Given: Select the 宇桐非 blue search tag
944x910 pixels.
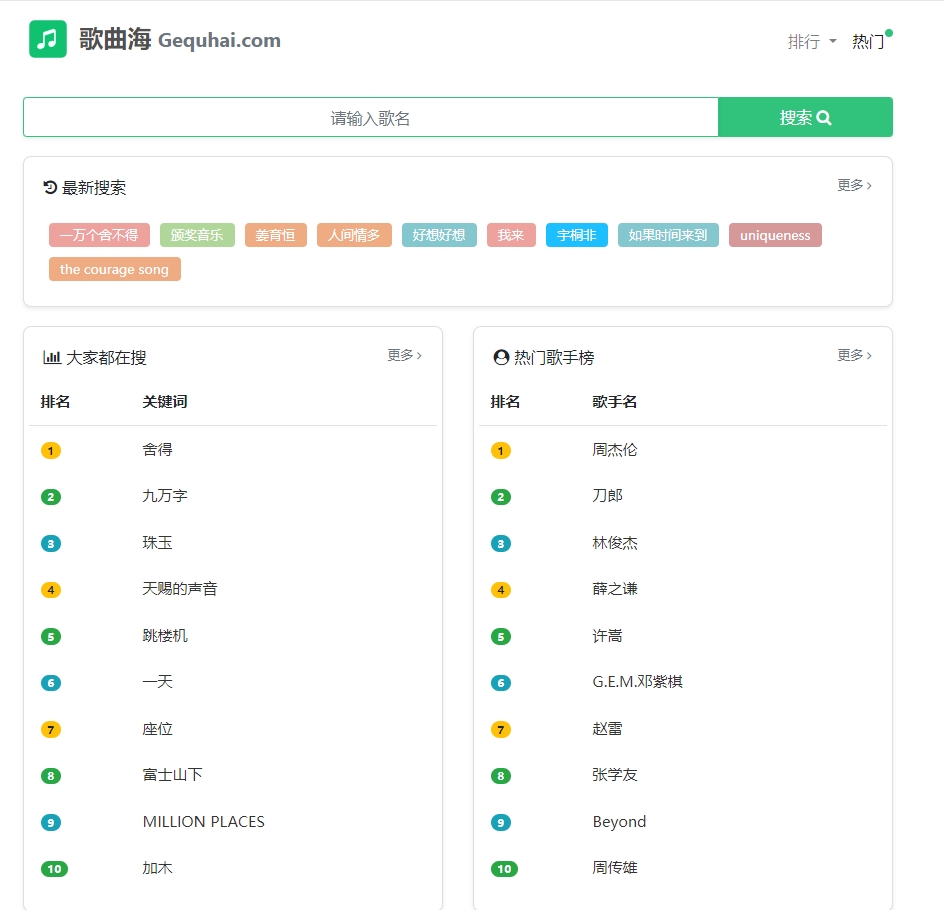Looking at the screenshot, I should (x=576, y=235).
